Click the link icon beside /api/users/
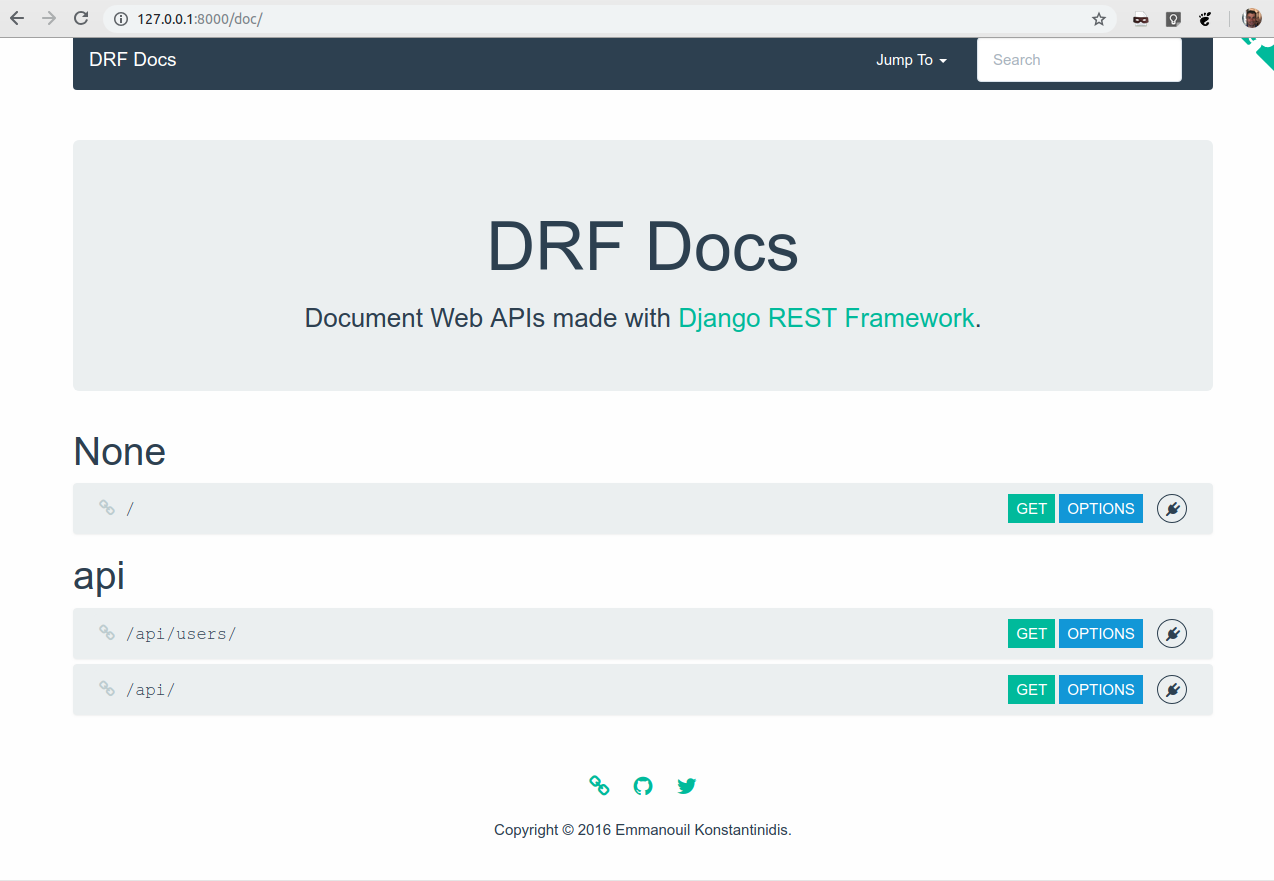This screenshot has height=881, width=1274. (107, 633)
